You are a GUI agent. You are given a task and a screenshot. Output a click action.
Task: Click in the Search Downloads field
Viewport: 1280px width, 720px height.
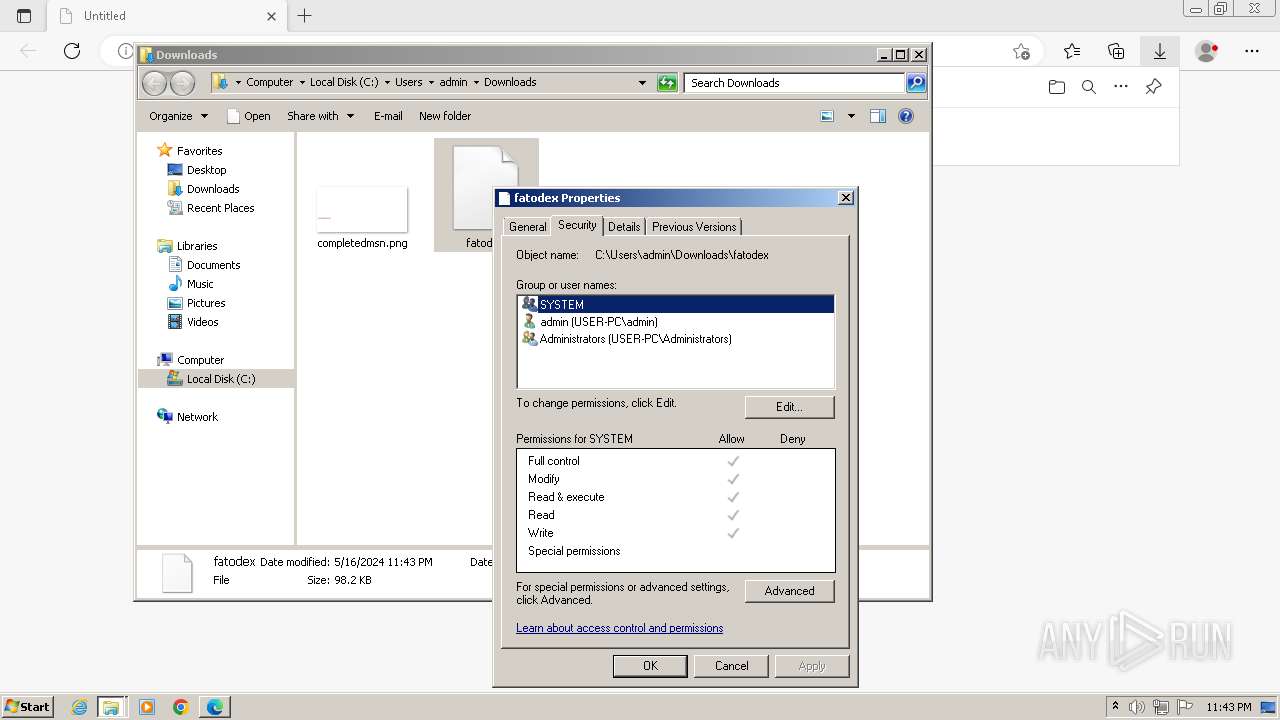click(x=796, y=83)
